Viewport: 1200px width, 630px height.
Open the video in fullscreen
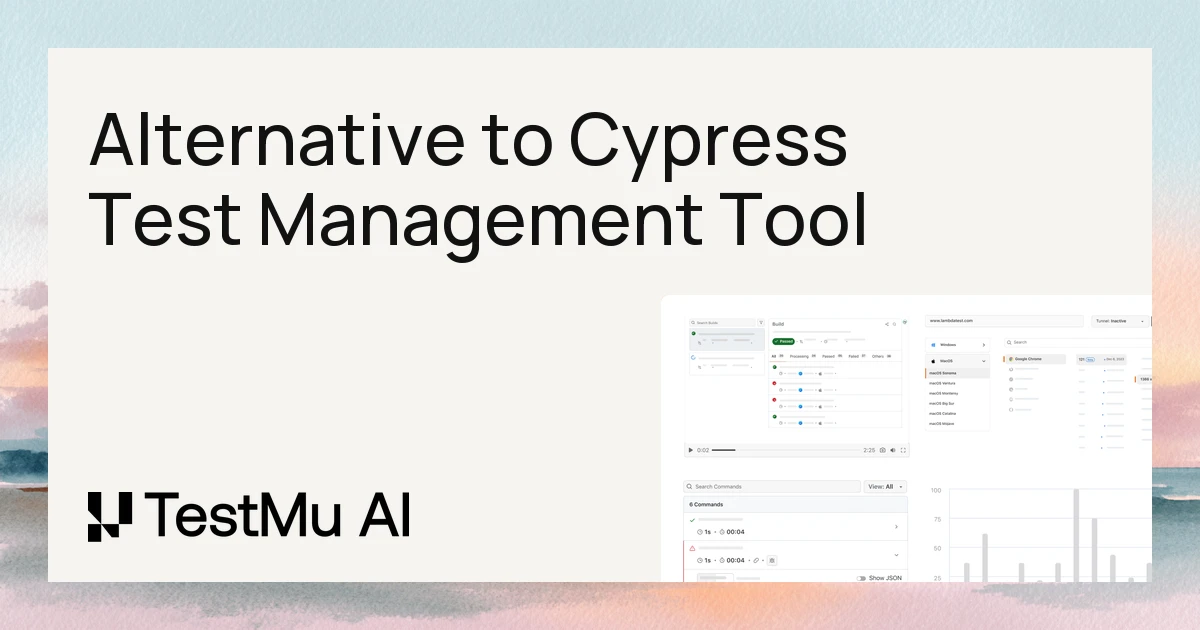tap(903, 450)
